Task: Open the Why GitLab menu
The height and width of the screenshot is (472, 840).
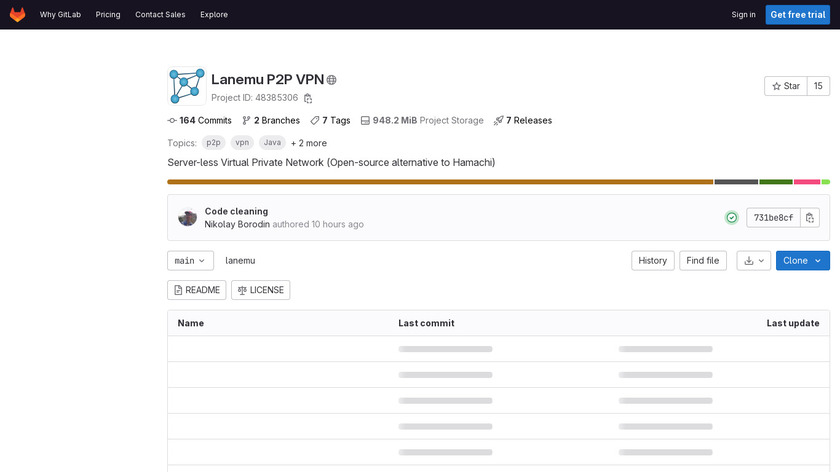Action: [x=60, y=14]
